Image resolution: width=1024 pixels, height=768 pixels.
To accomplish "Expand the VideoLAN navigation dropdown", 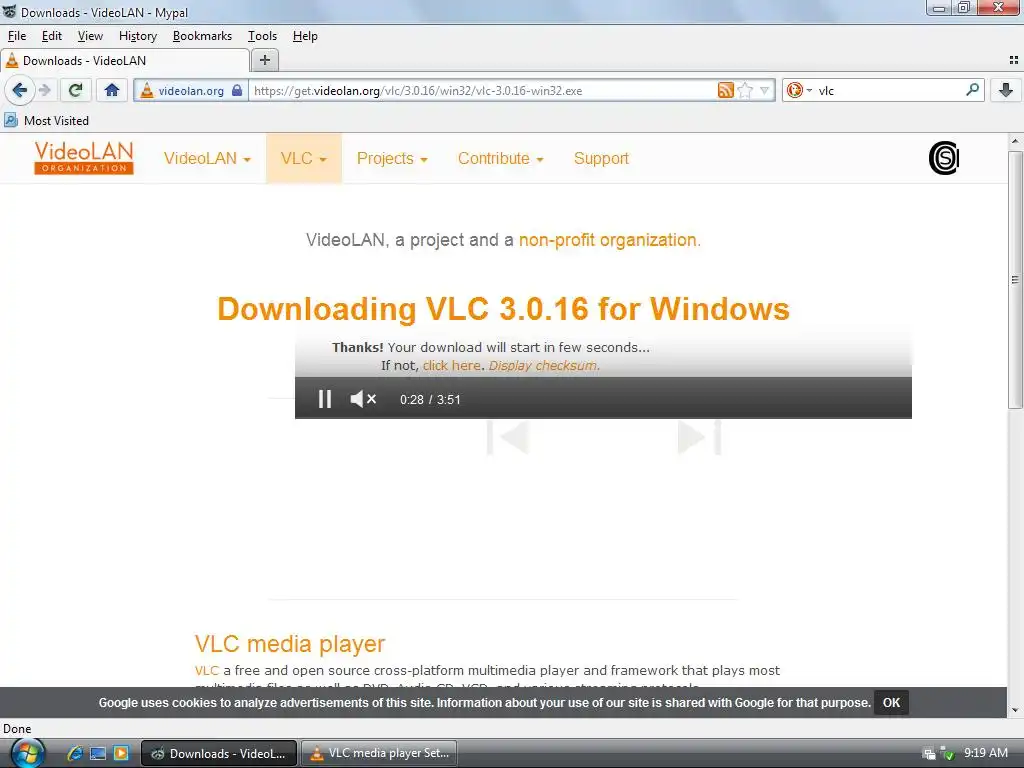I will (x=207, y=159).
